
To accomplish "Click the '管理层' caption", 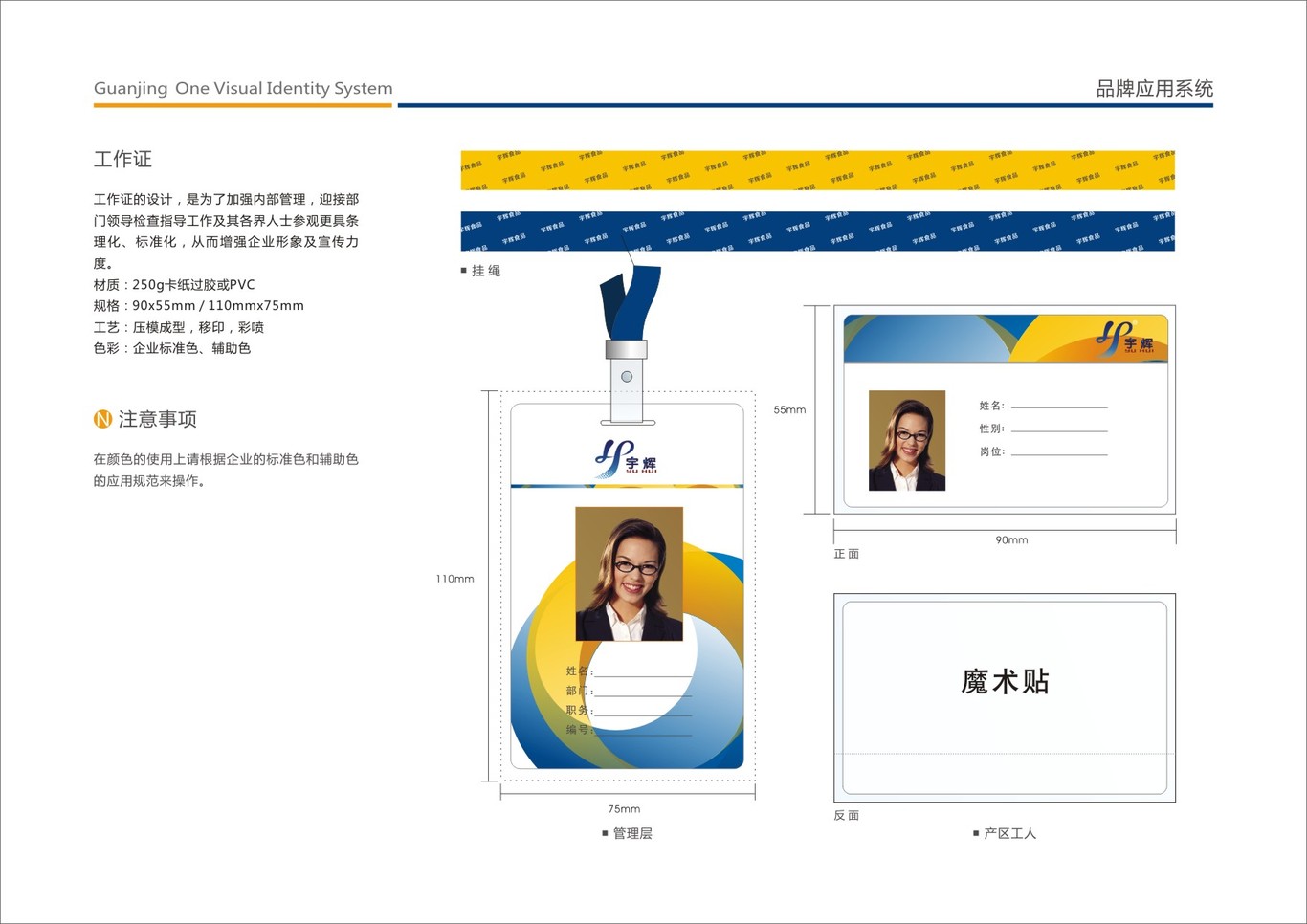I will point(632,833).
